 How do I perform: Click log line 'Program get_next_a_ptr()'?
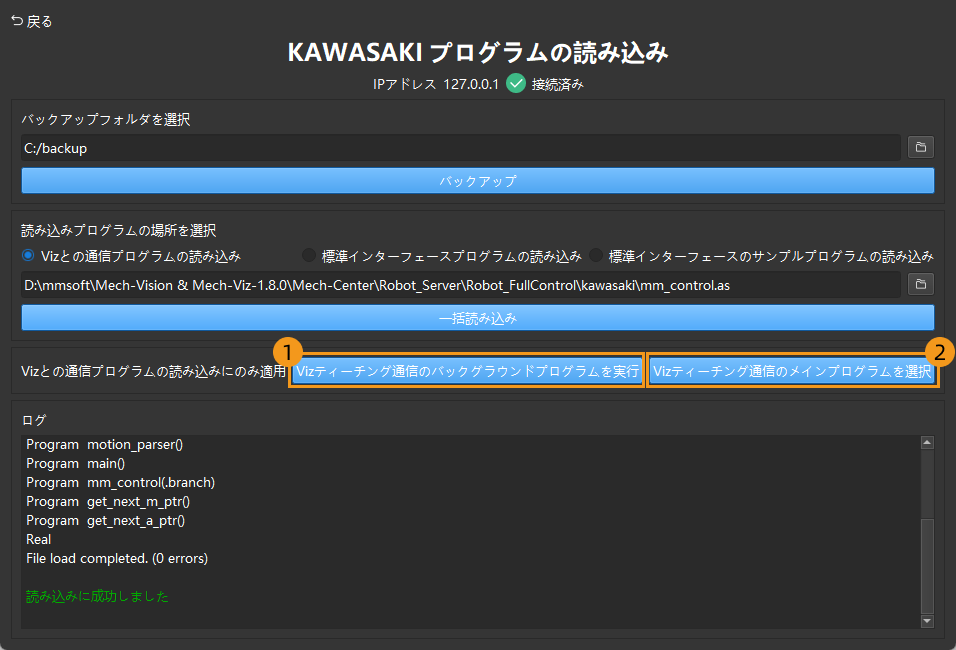pos(105,520)
